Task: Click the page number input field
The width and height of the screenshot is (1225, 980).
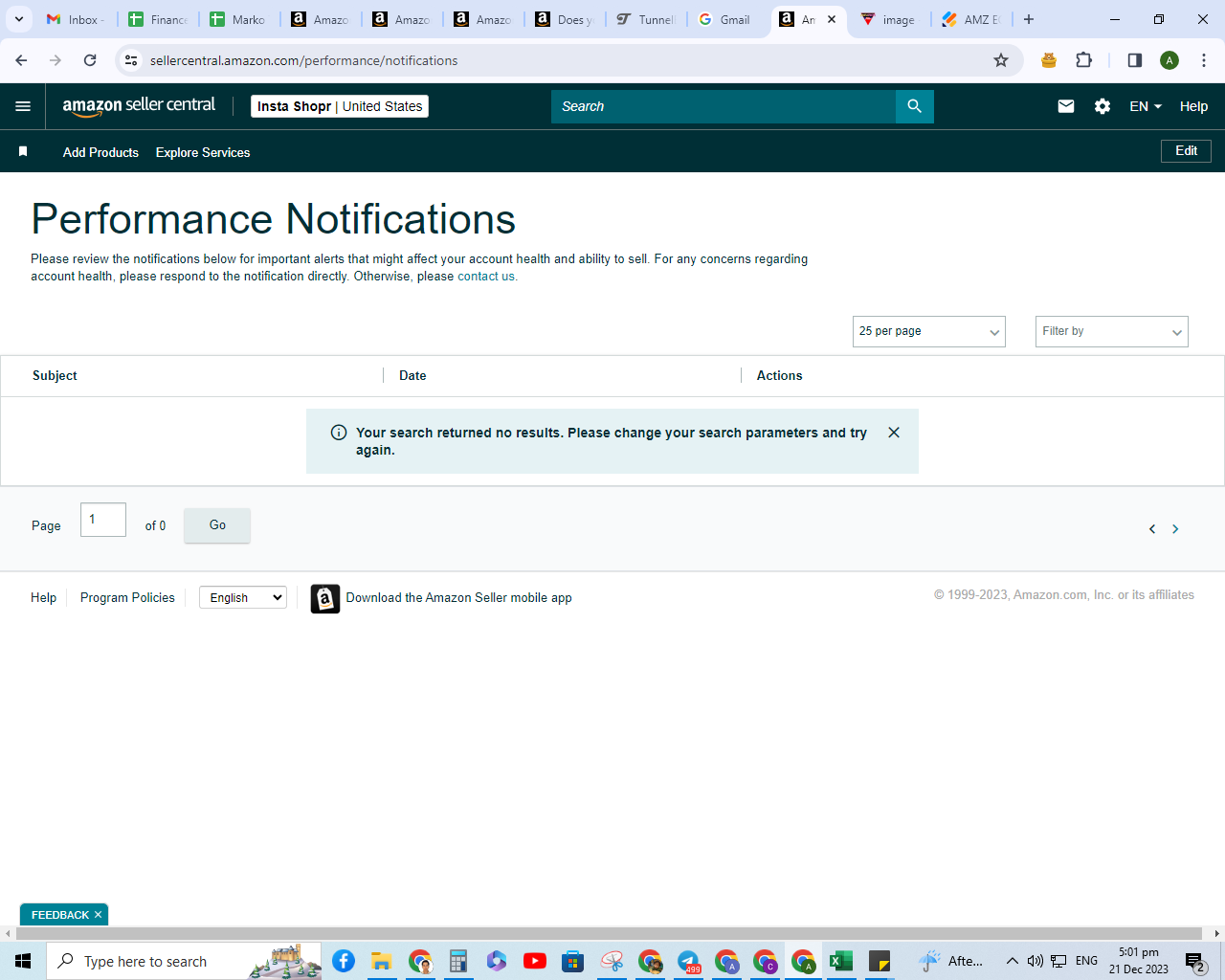Action: [x=103, y=520]
